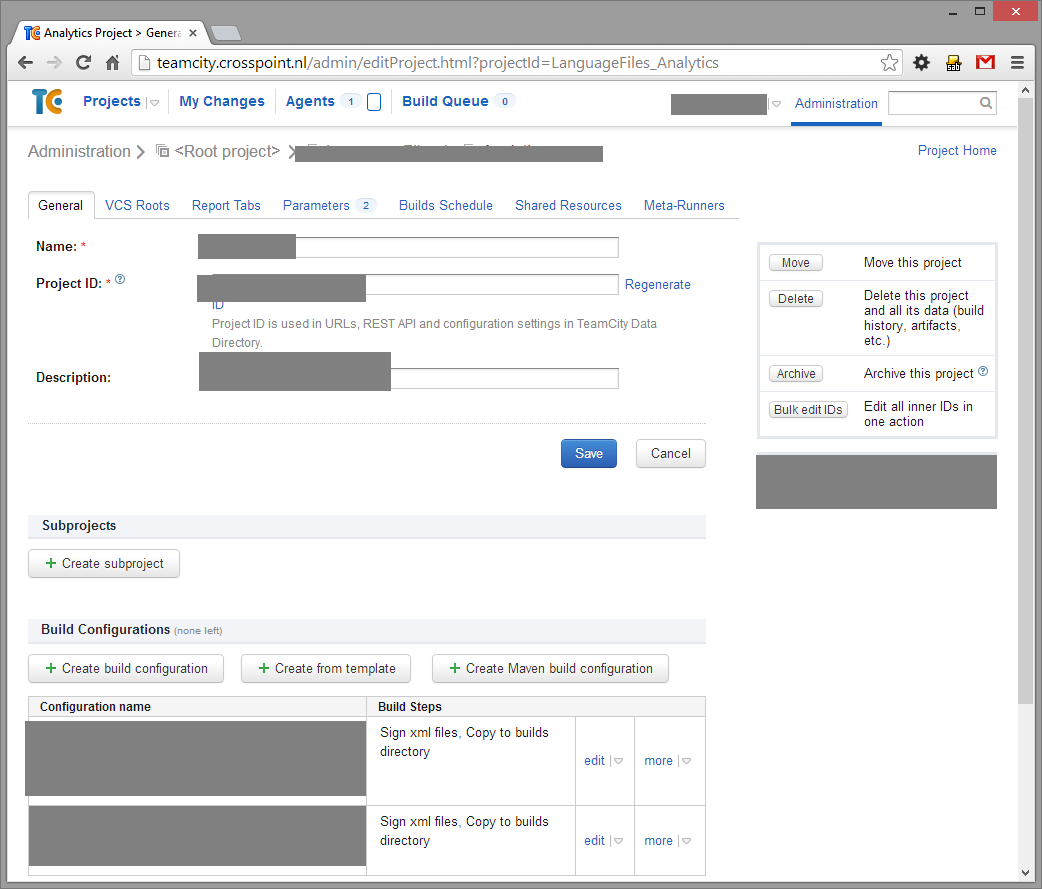Reload the page with refresh icon
Screen dimensions: 1042x889
(x=84, y=62)
